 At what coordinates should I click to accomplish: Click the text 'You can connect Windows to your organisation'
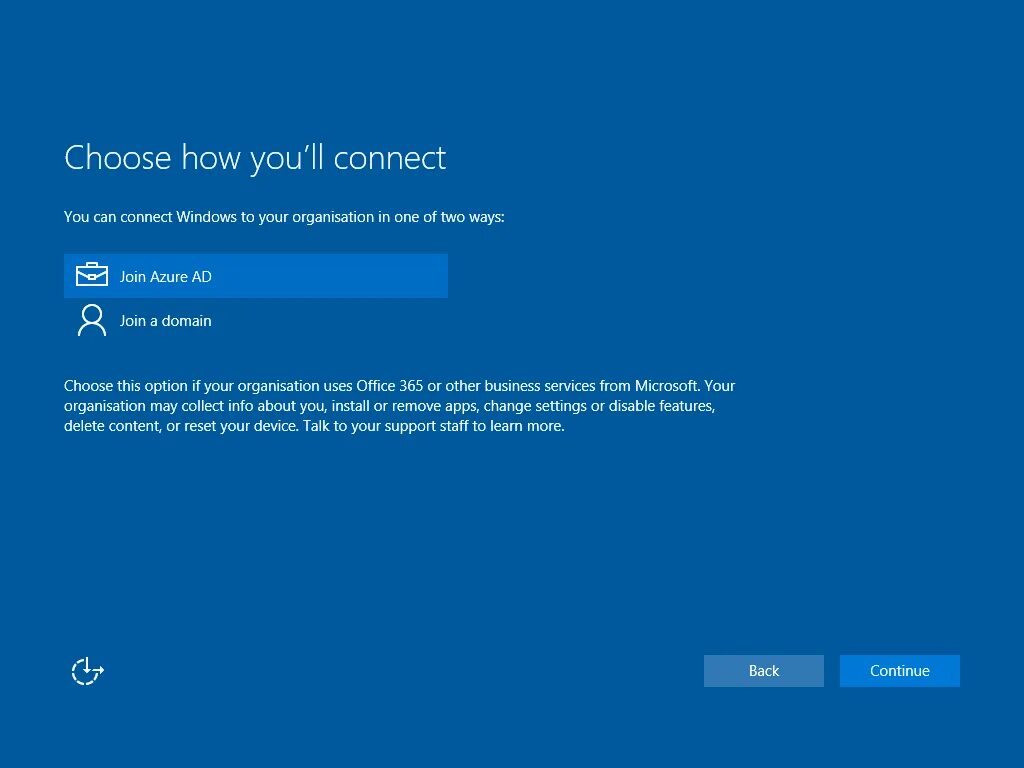pos(219,217)
